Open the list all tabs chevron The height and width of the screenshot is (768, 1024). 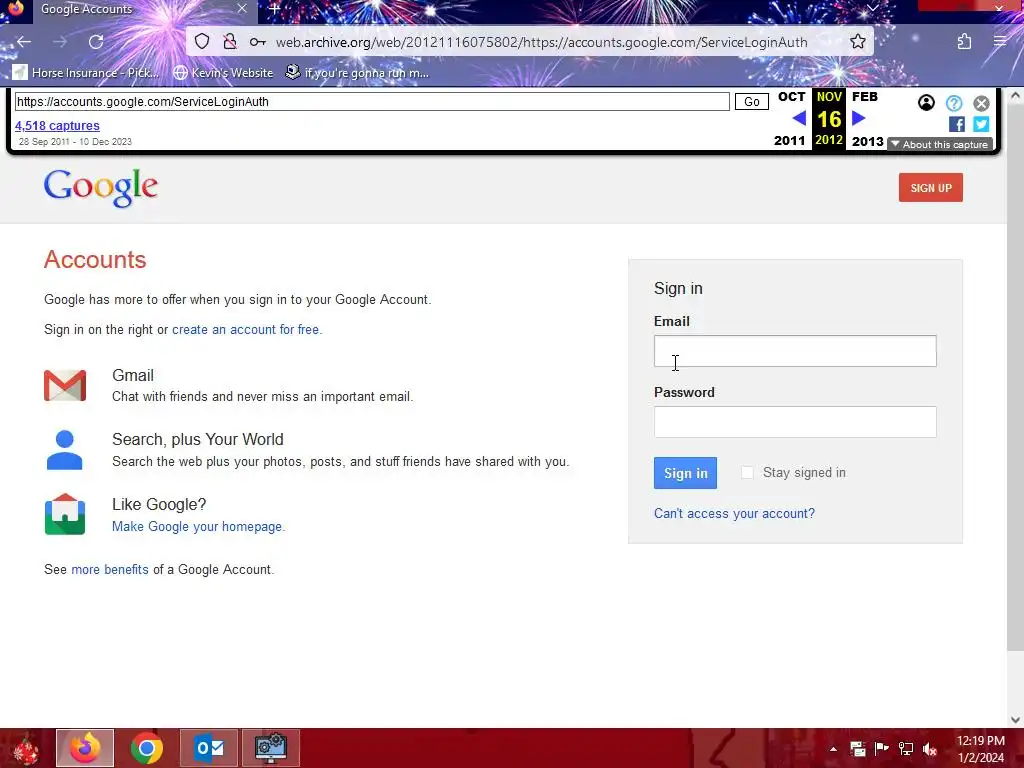873,8
